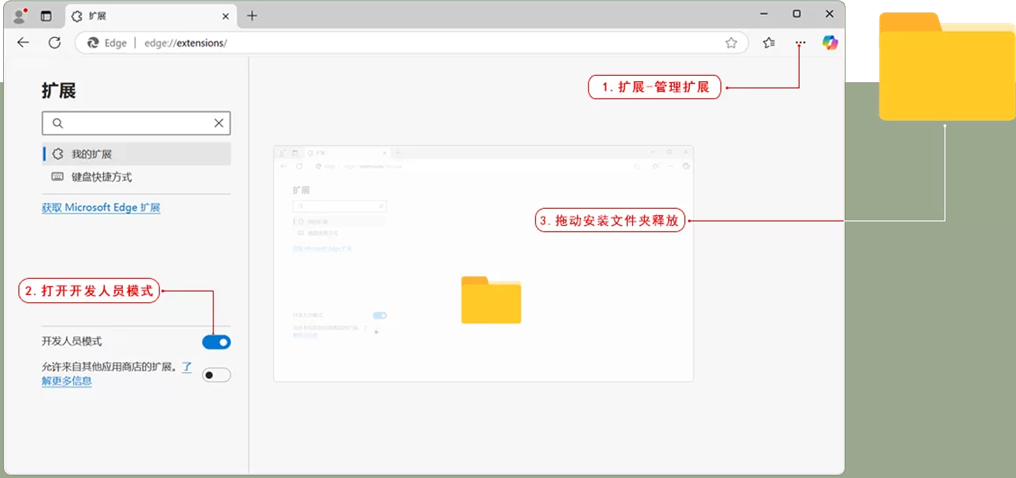Click the large yellow folder outside window
The width and height of the screenshot is (1016, 478).
(x=947, y=67)
